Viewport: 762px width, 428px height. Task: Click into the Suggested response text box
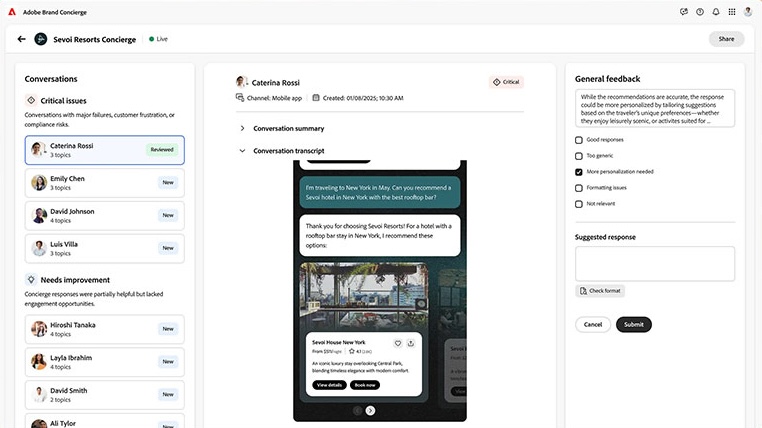click(x=655, y=264)
